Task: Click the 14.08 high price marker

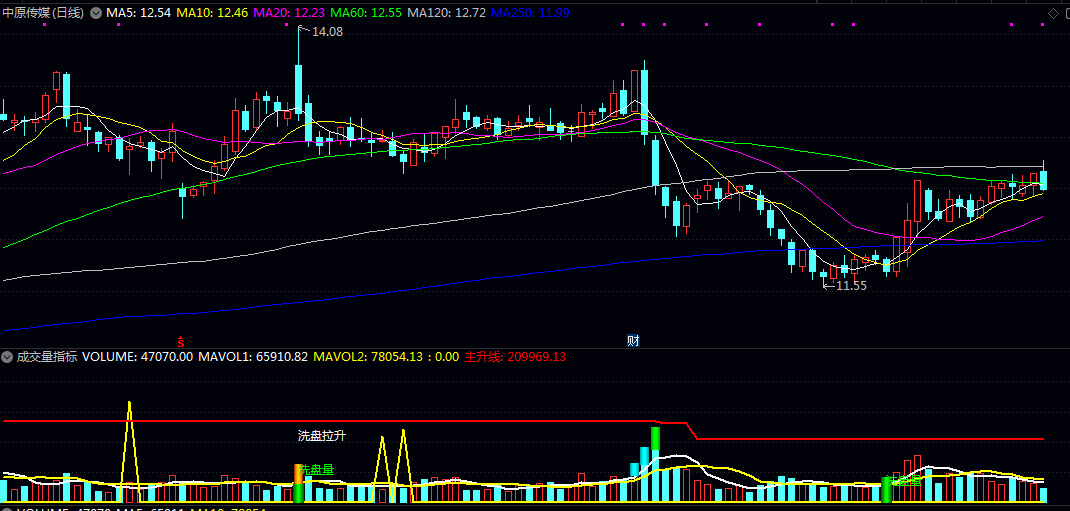Action: [x=327, y=31]
